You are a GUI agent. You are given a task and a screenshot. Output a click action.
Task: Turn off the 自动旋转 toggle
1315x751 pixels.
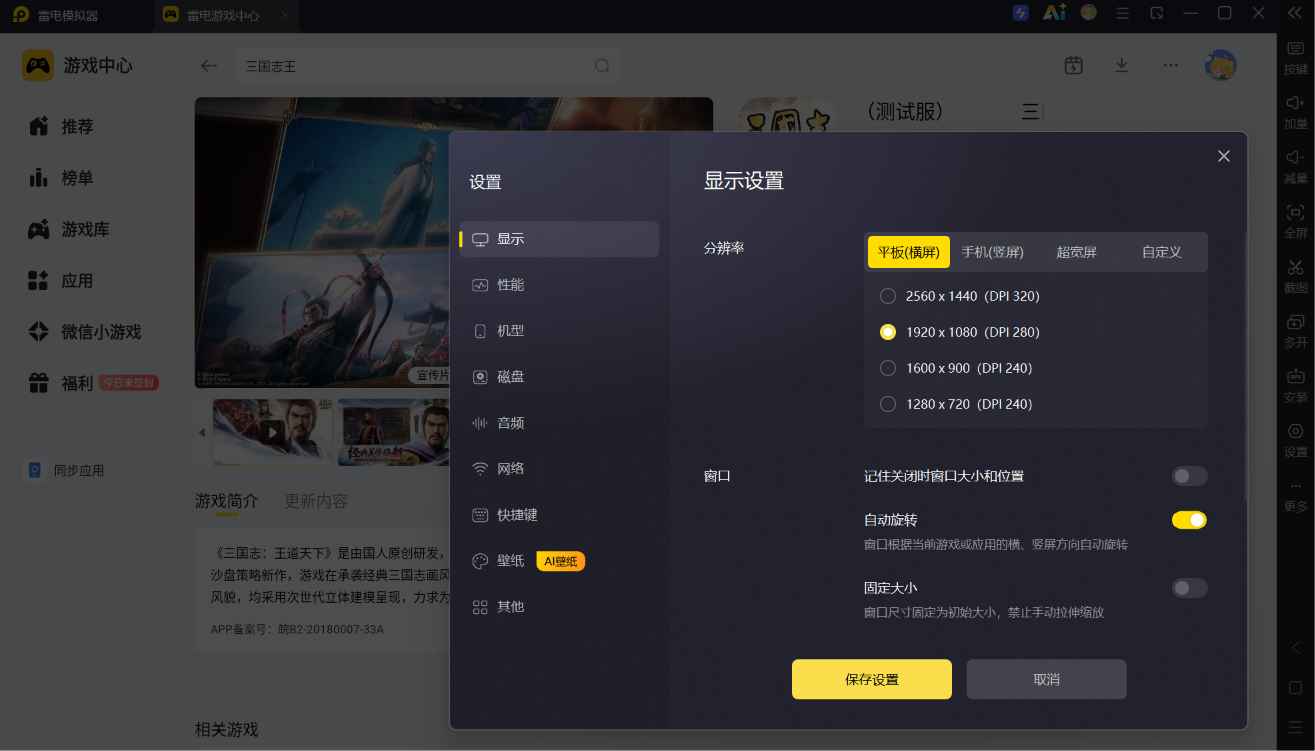pos(1189,520)
